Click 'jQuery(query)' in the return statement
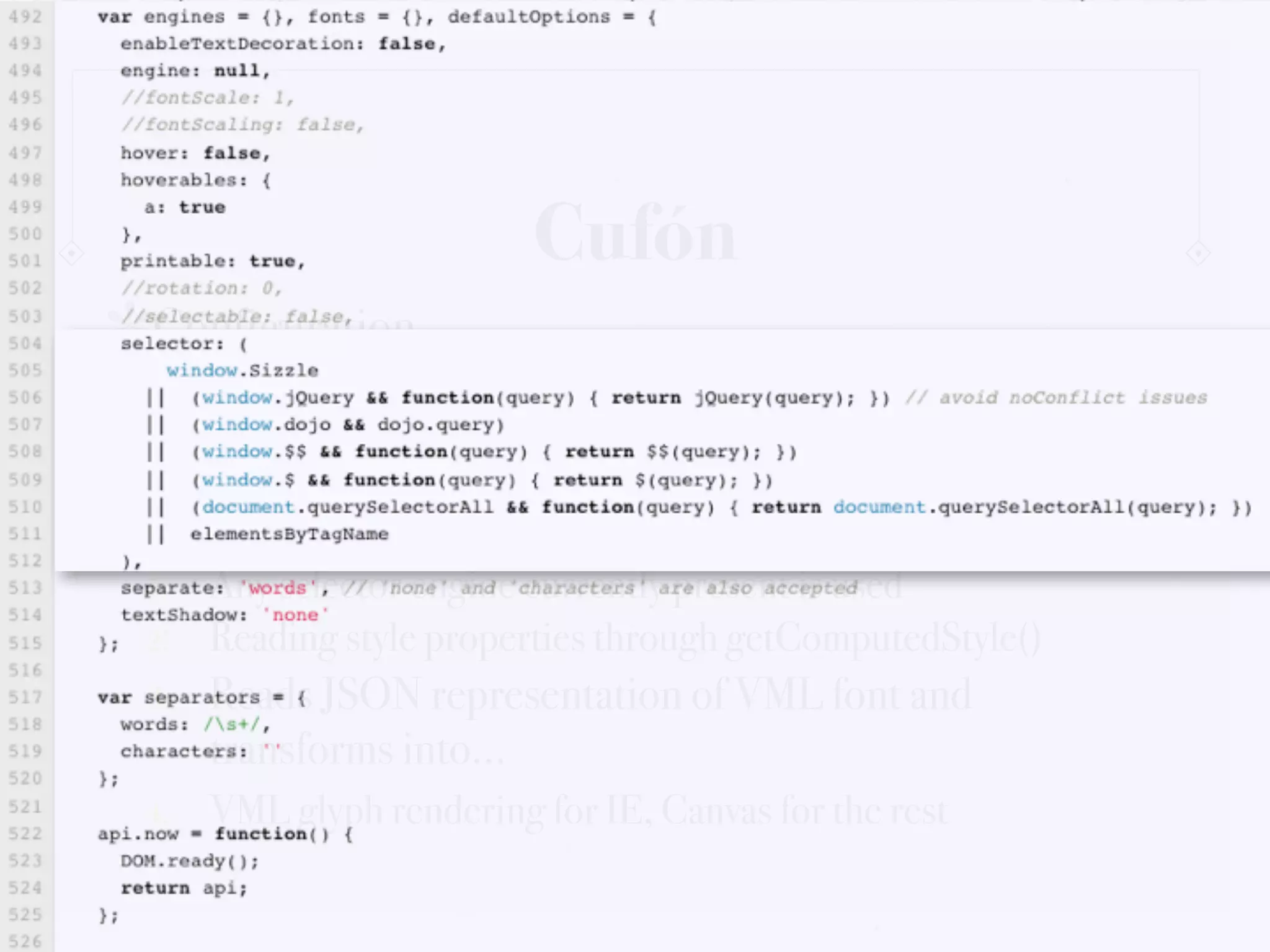1270x952 pixels. coord(769,397)
